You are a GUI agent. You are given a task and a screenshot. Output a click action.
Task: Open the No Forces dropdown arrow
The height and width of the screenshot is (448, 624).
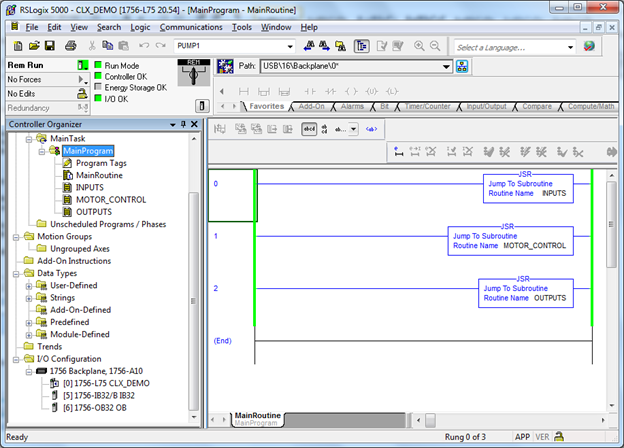(x=83, y=80)
